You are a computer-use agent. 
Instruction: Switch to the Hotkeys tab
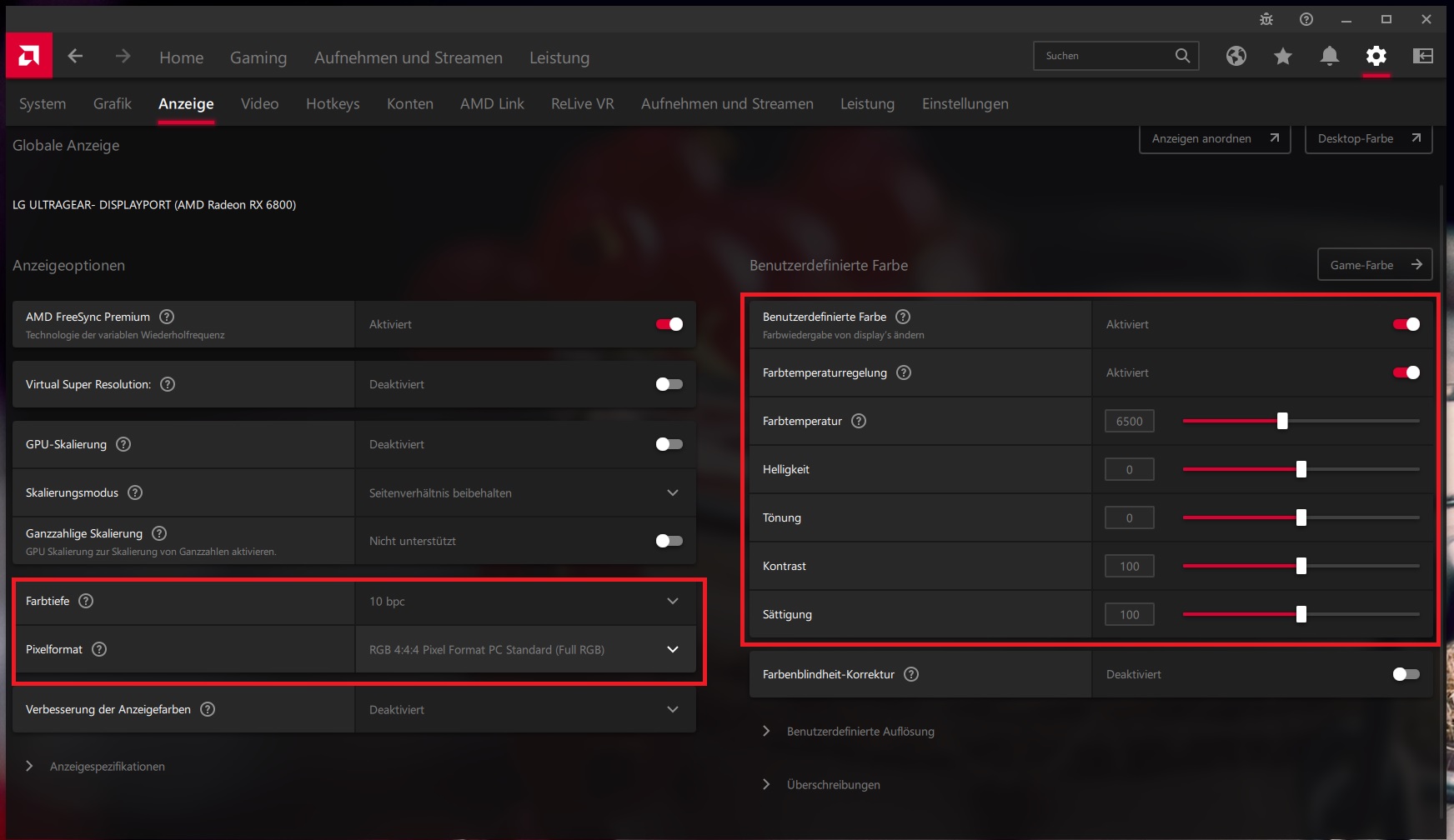(x=333, y=103)
